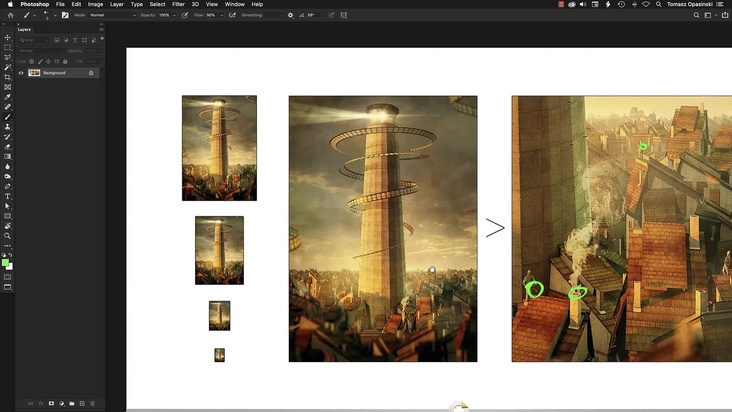The height and width of the screenshot is (412, 732).
Task: Select the Clone Stamp tool
Action: 7,126
